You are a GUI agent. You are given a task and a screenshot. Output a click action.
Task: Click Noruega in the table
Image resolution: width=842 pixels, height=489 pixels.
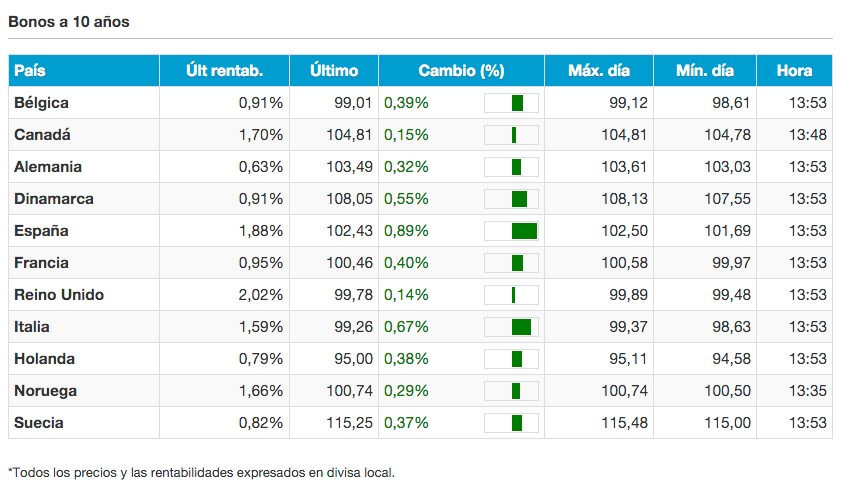(45, 391)
